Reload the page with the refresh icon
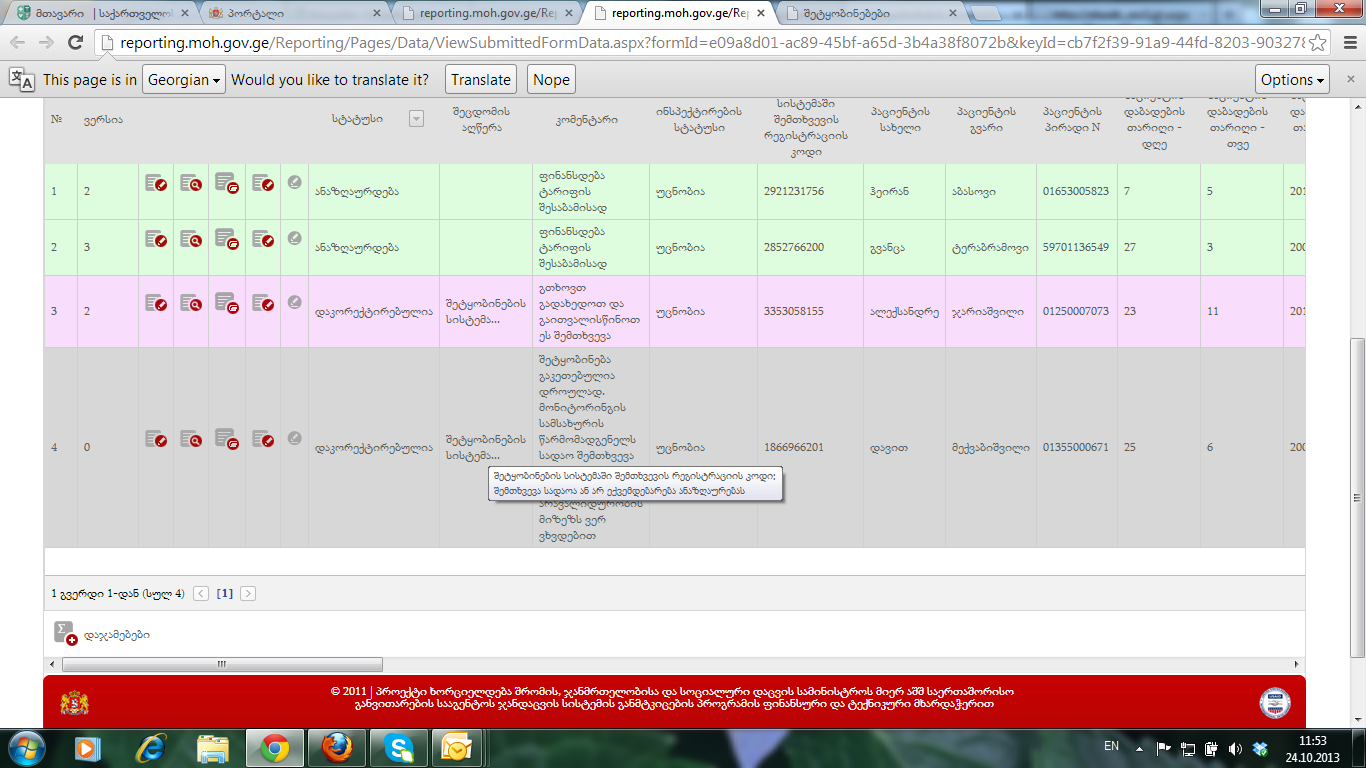 click(x=75, y=43)
